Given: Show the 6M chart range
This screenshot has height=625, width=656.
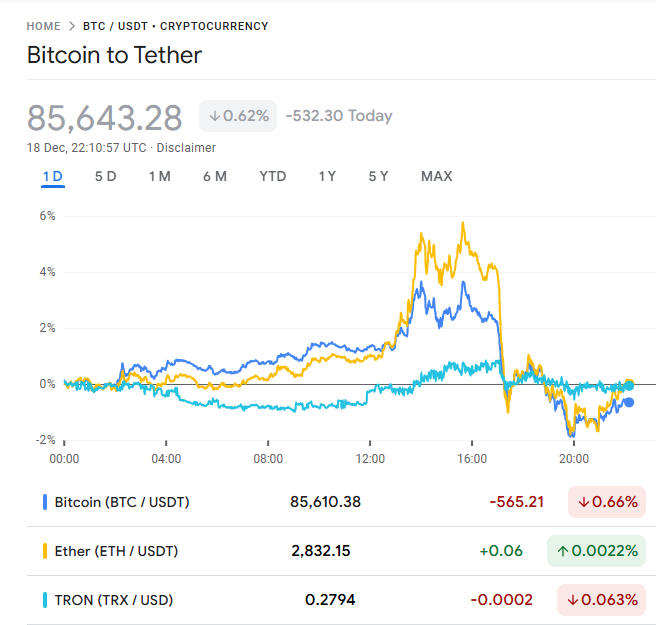Looking at the screenshot, I should click(214, 177).
